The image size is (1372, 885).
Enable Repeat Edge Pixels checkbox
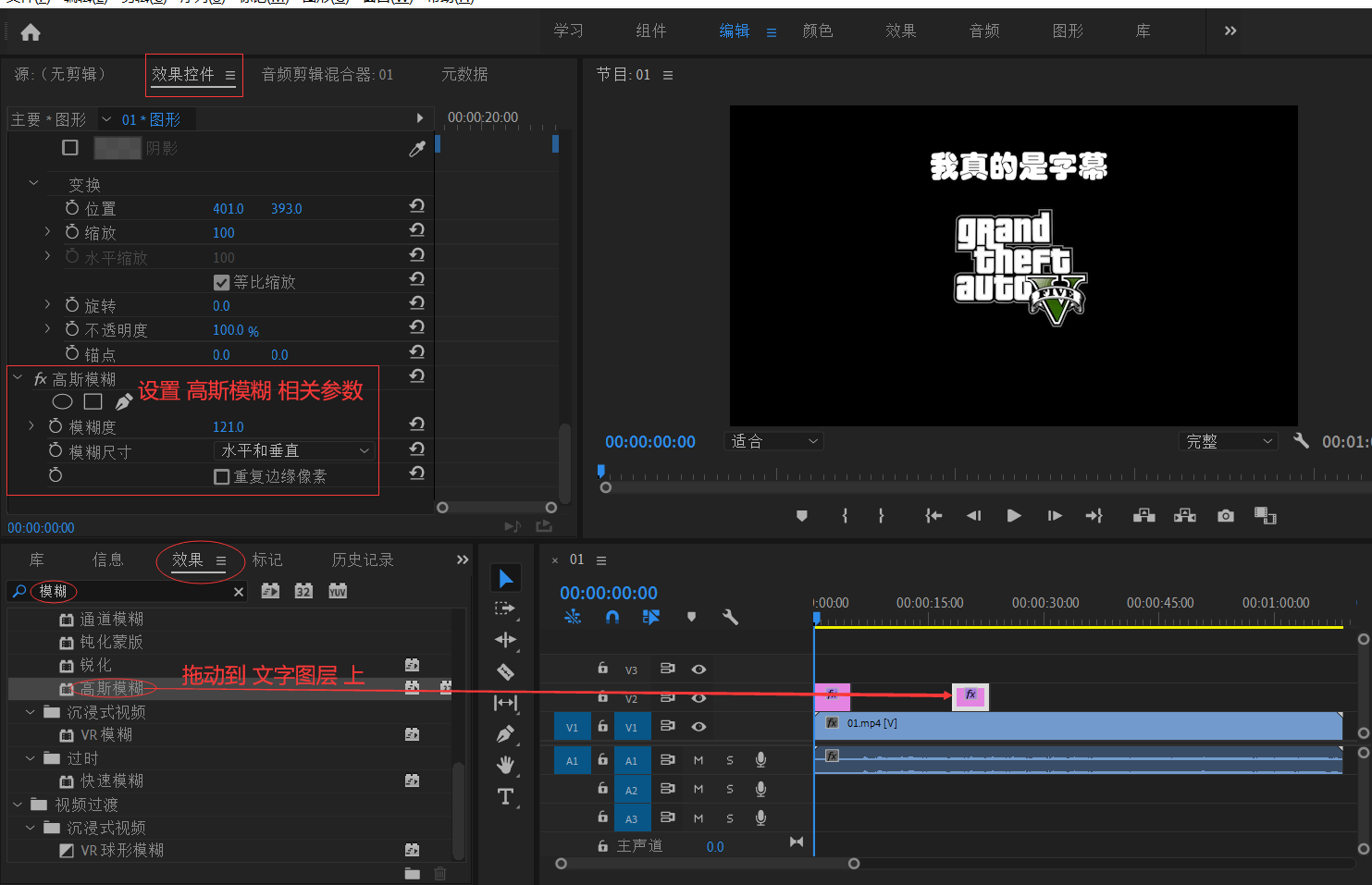[221, 477]
